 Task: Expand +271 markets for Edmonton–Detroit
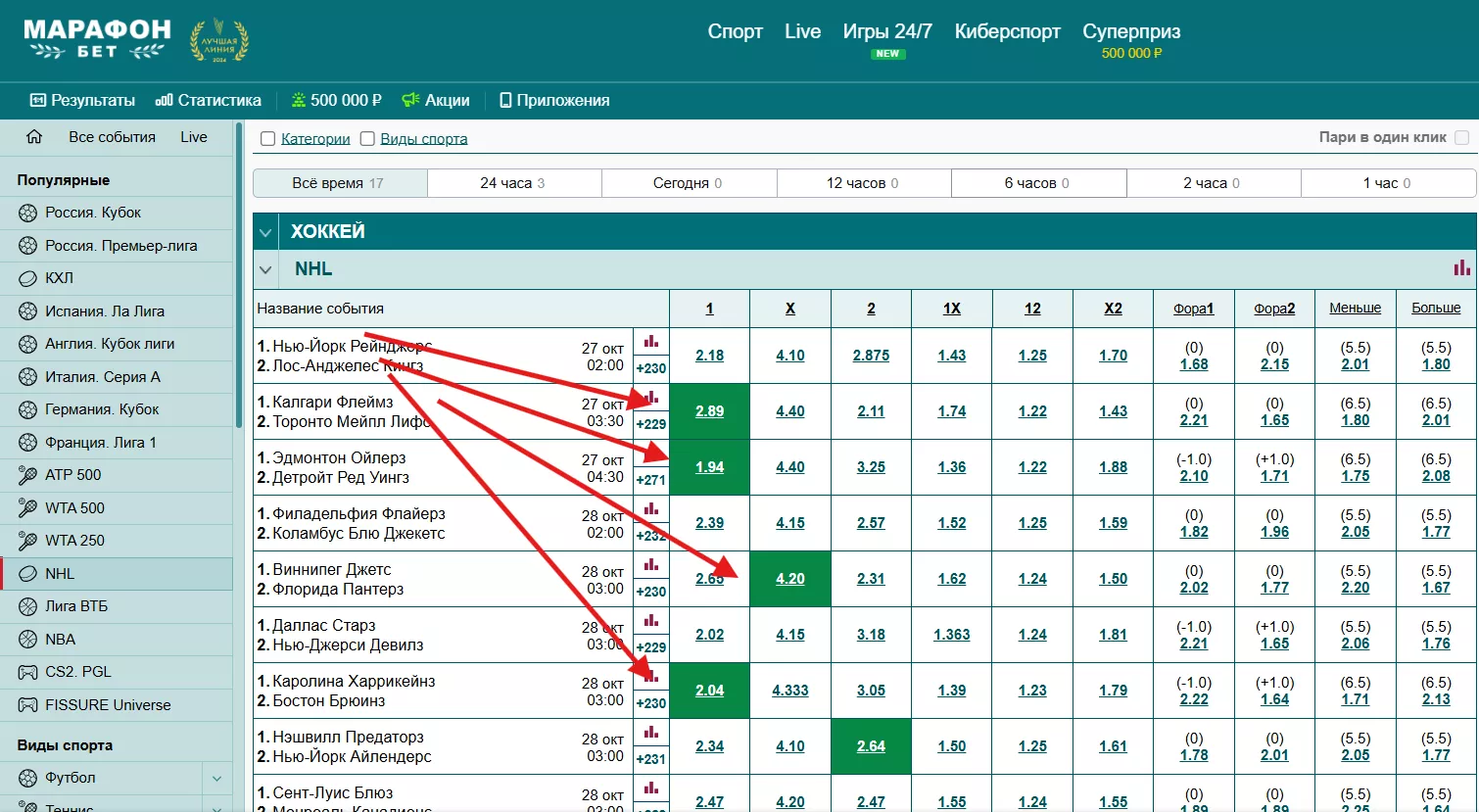(651, 480)
